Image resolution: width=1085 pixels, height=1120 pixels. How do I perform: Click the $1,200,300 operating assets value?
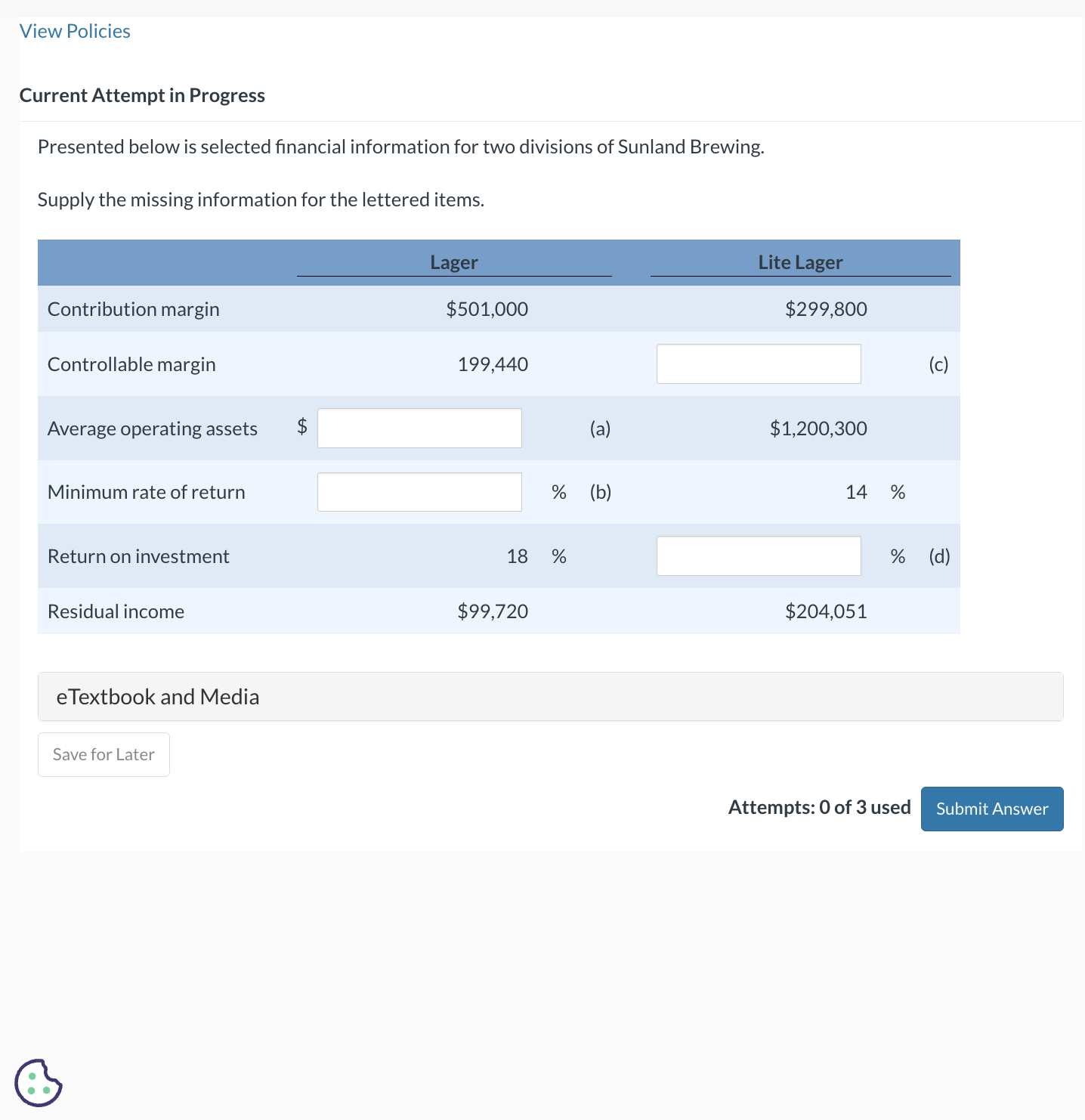click(818, 428)
